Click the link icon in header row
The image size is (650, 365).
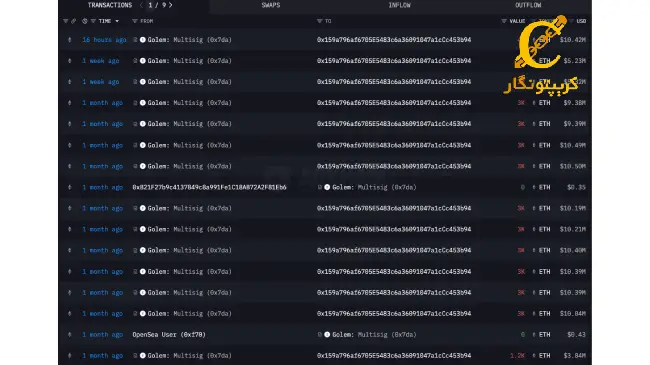[73, 21]
